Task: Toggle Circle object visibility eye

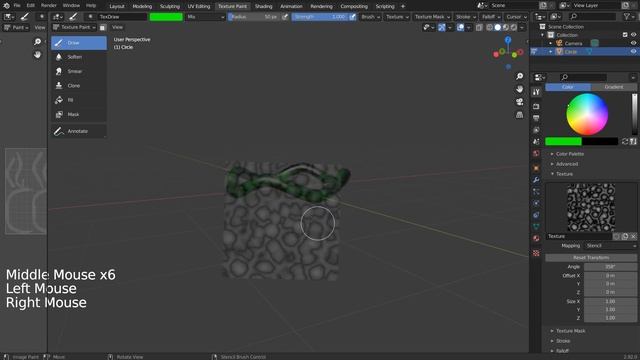Action: point(633,52)
